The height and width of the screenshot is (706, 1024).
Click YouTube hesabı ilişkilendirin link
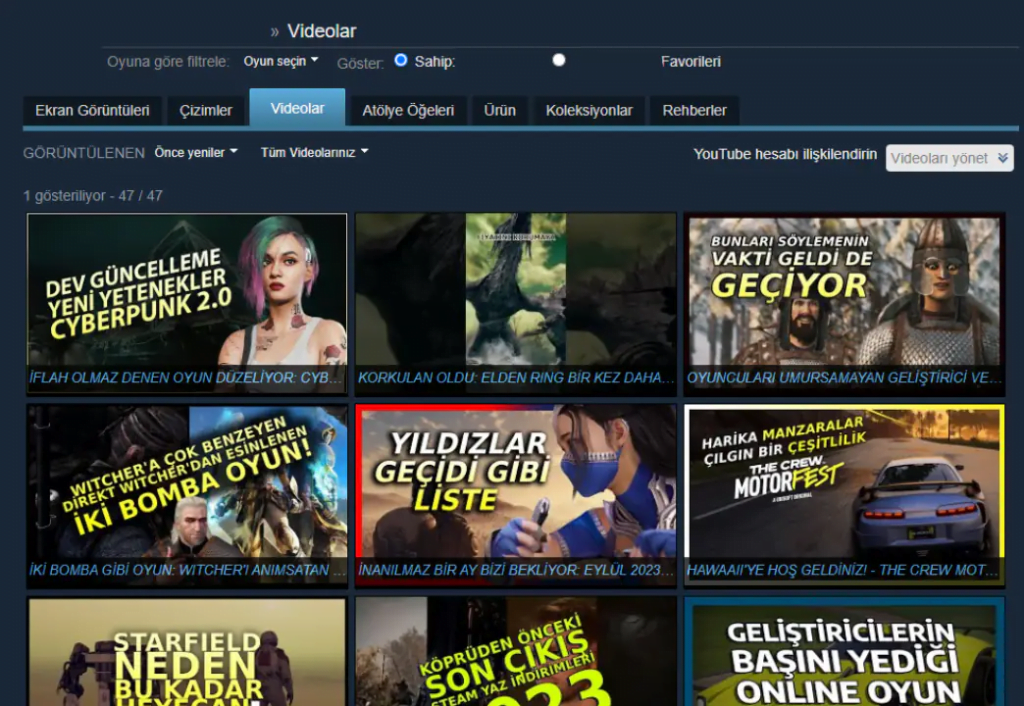(x=785, y=154)
